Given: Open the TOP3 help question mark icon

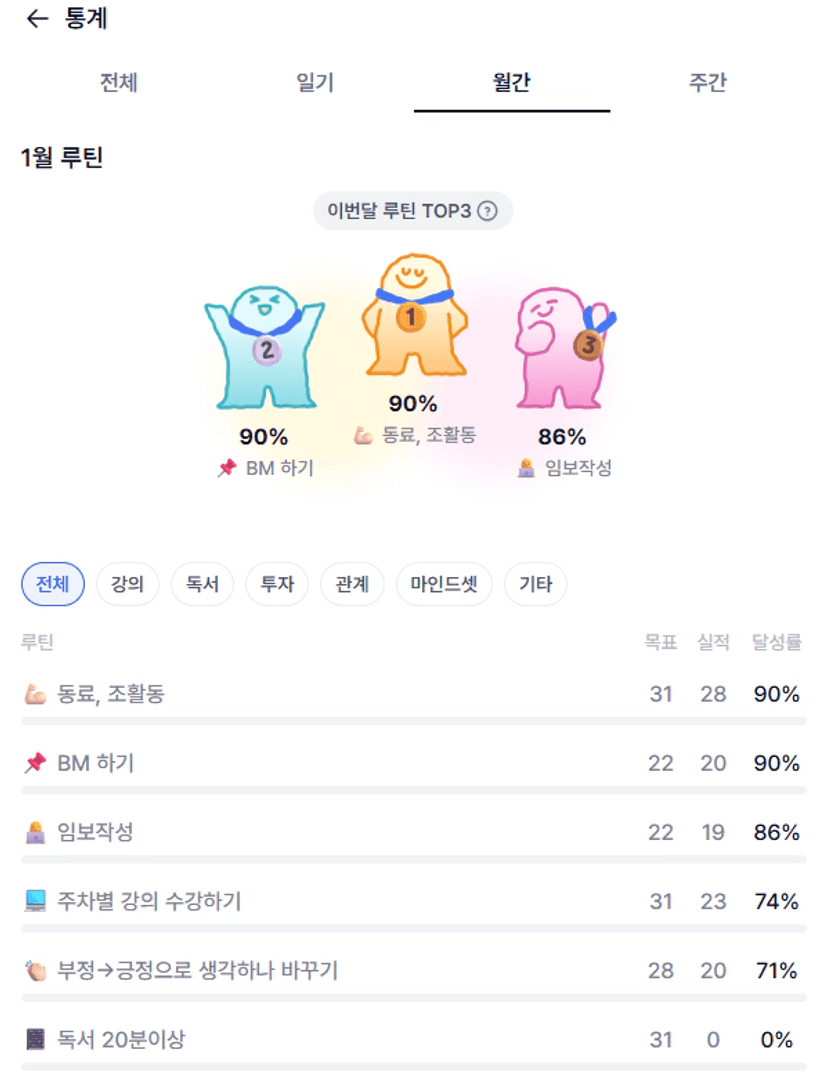Looking at the screenshot, I should 487,211.
